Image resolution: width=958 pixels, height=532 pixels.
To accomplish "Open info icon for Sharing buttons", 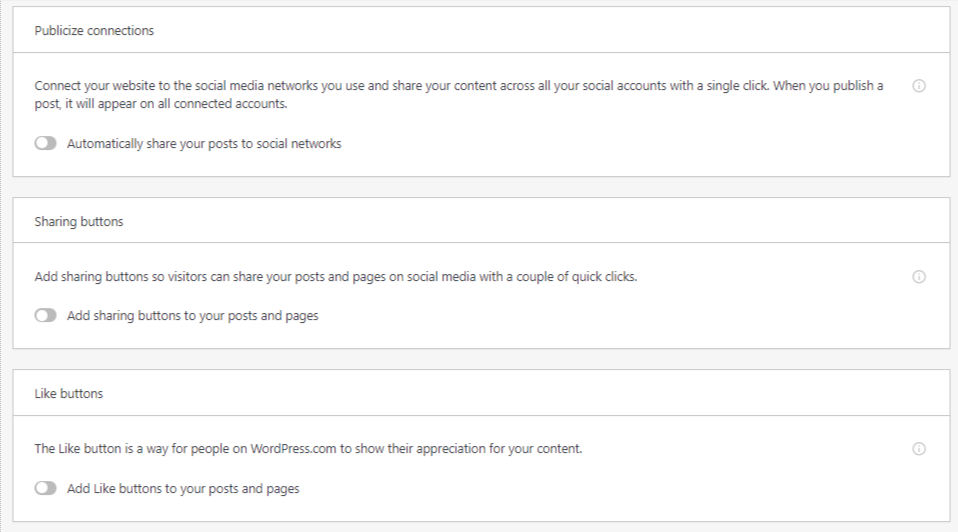I will pyautogui.click(x=919, y=277).
